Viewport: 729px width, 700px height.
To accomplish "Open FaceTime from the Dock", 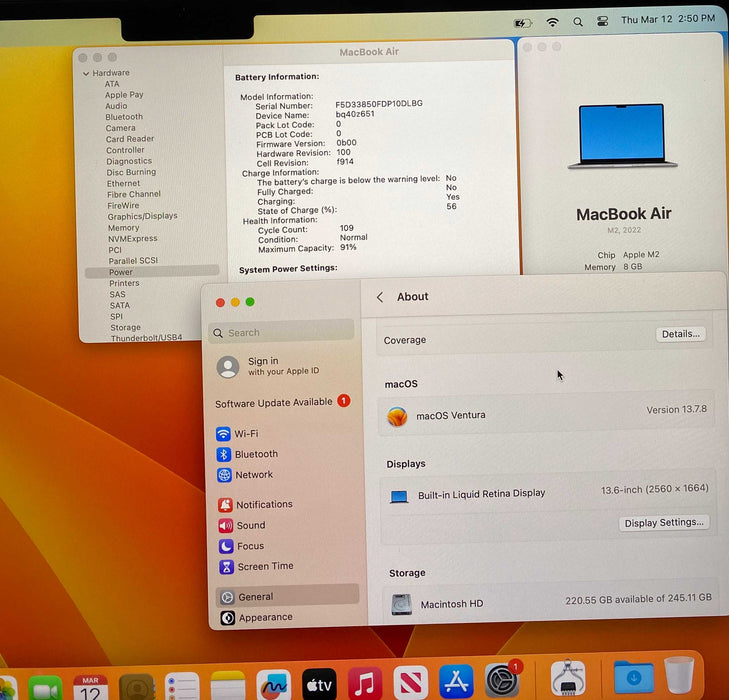I will (45, 688).
